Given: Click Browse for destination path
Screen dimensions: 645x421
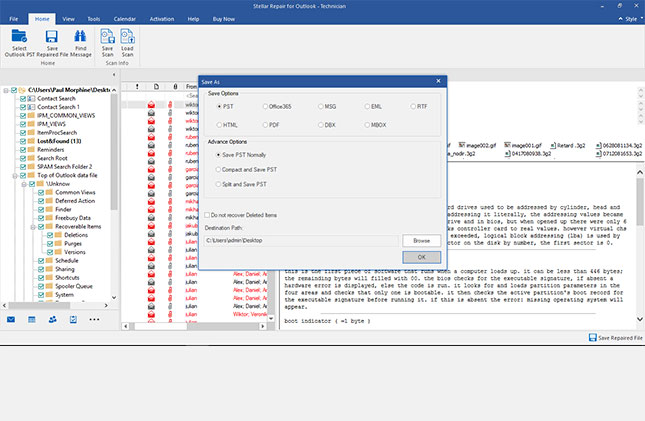Looking at the screenshot, I should (421, 240).
